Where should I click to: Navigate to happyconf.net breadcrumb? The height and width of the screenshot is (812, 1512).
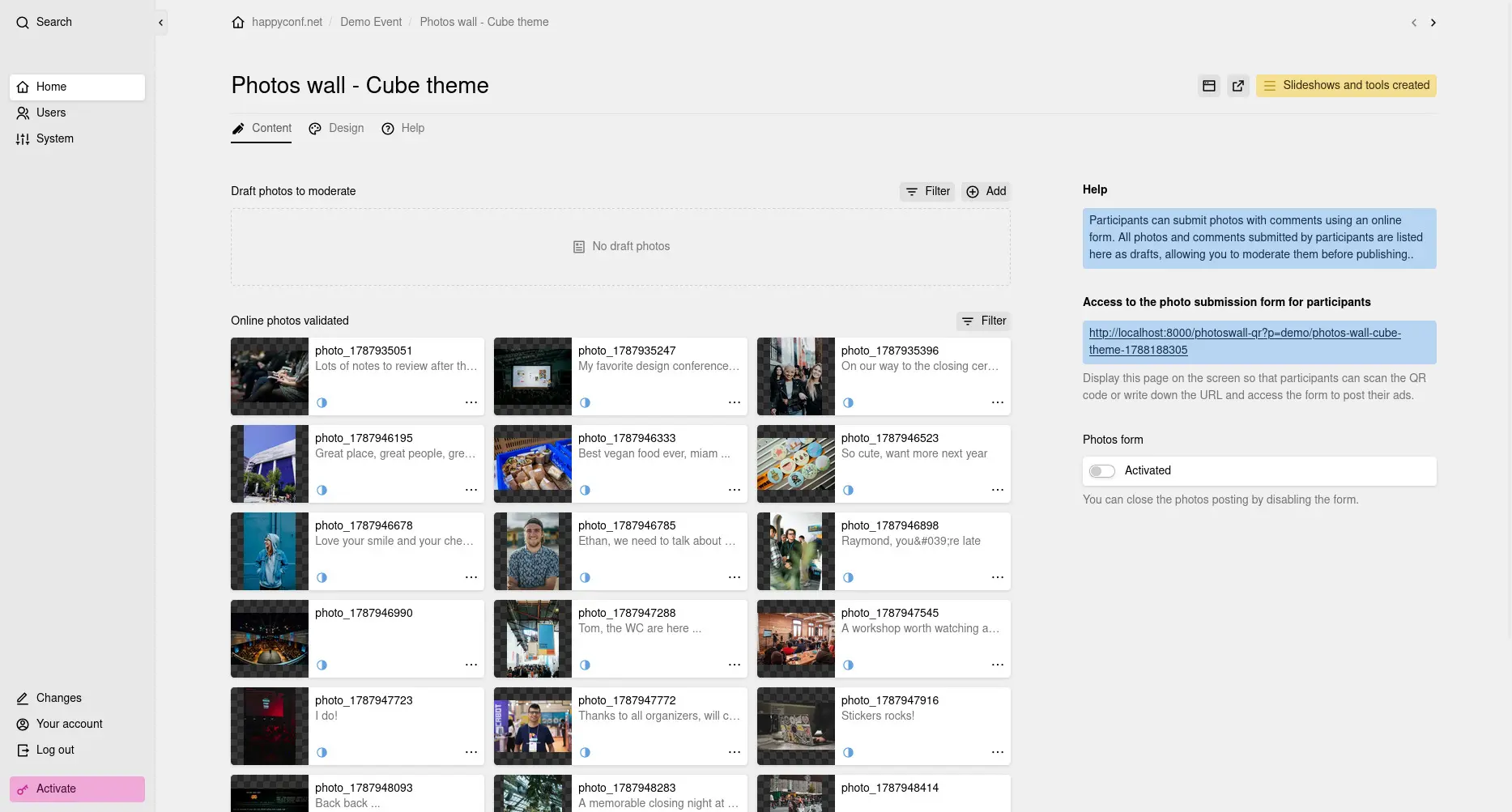pos(287,23)
